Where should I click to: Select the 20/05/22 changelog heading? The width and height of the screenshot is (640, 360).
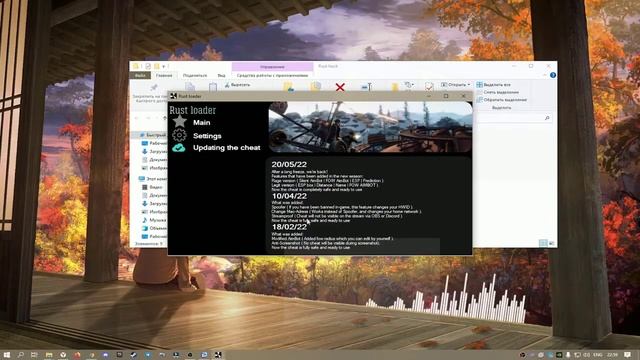pyautogui.click(x=289, y=164)
